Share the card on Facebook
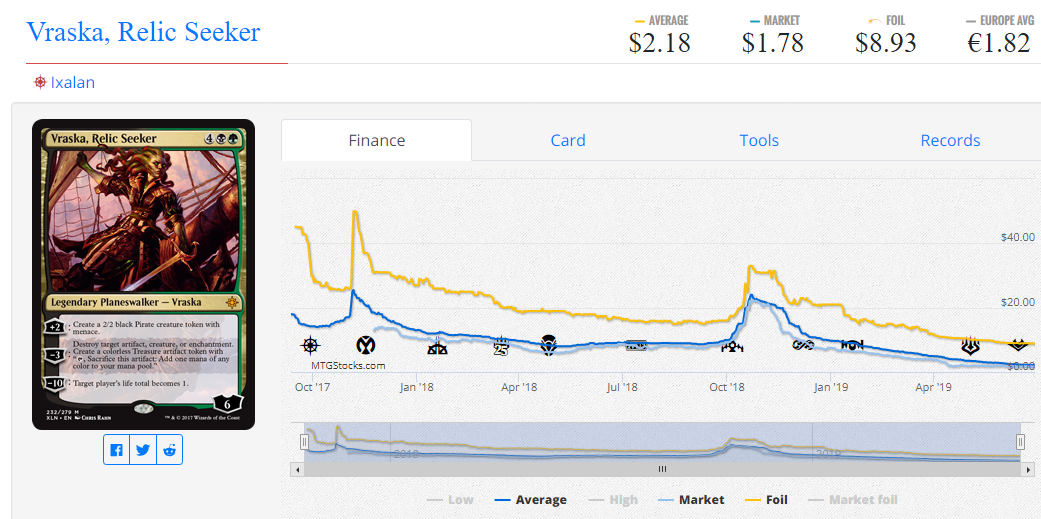The width and height of the screenshot is (1041, 519). [116, 450]
